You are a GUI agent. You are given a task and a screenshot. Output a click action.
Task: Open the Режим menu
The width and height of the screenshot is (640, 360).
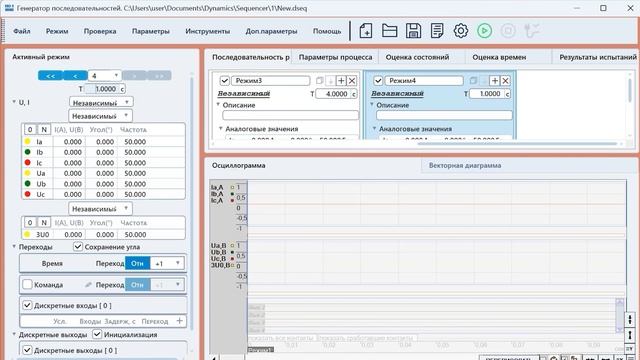pyautogui.click(x=57, y=31)
